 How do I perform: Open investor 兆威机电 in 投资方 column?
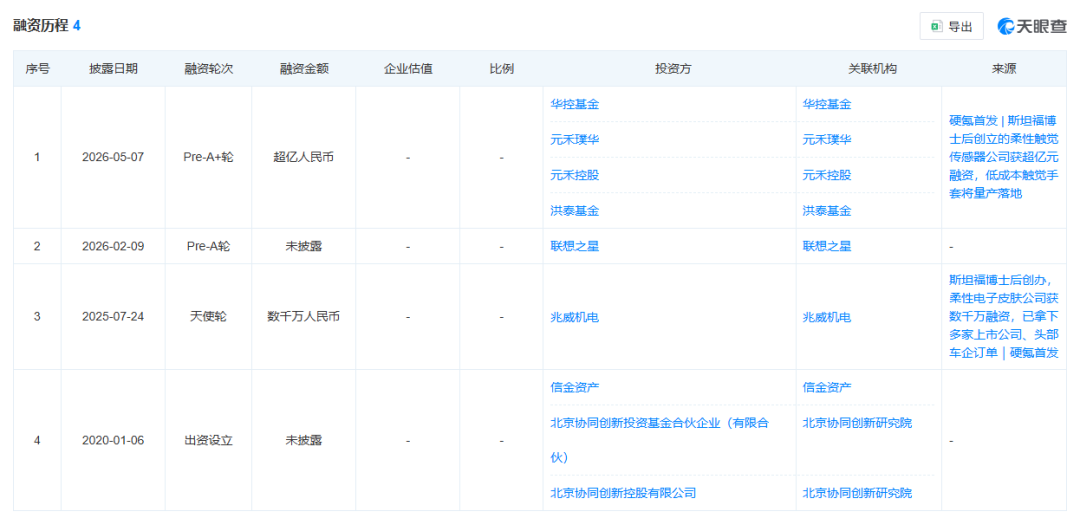(575, 317)
